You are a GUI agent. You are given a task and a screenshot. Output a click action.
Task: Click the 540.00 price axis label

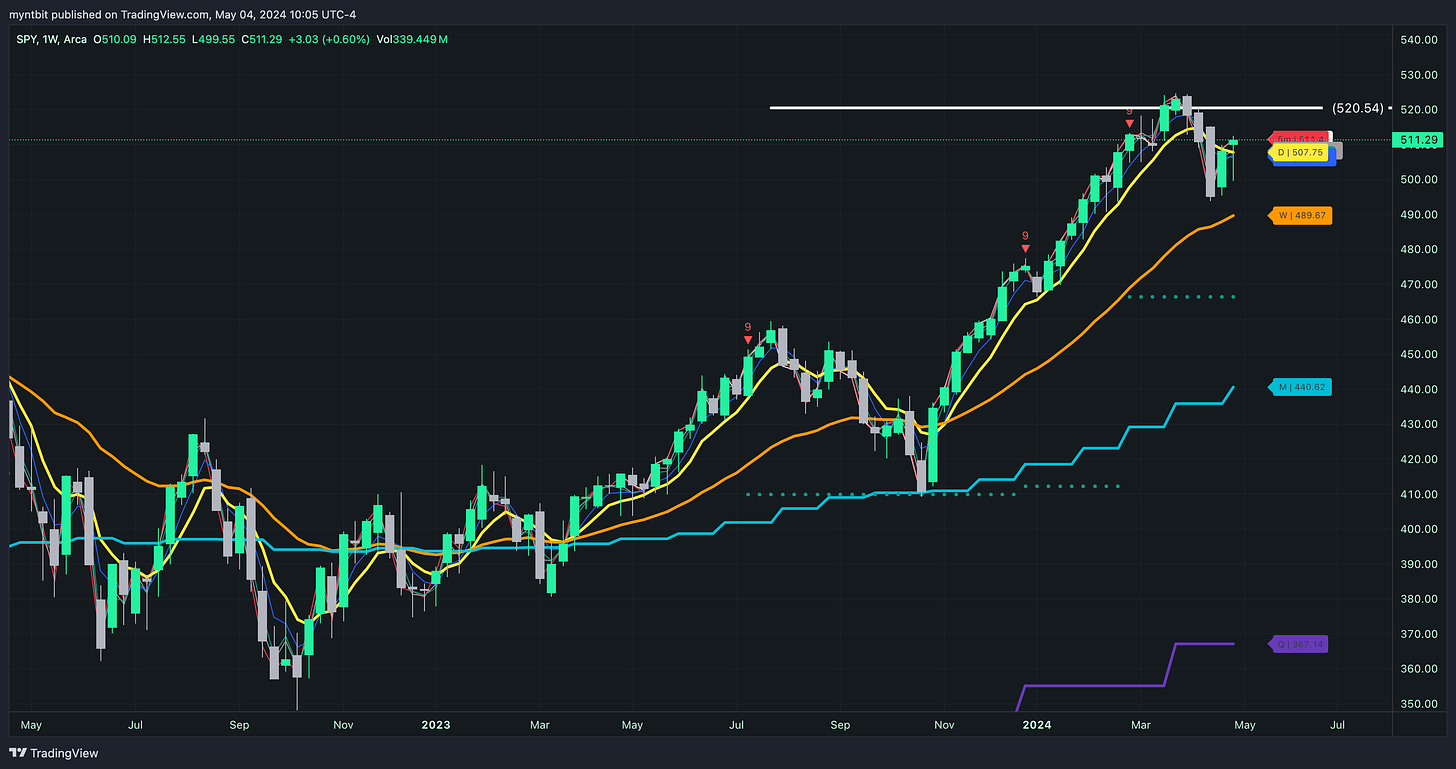click(1418, 40)
